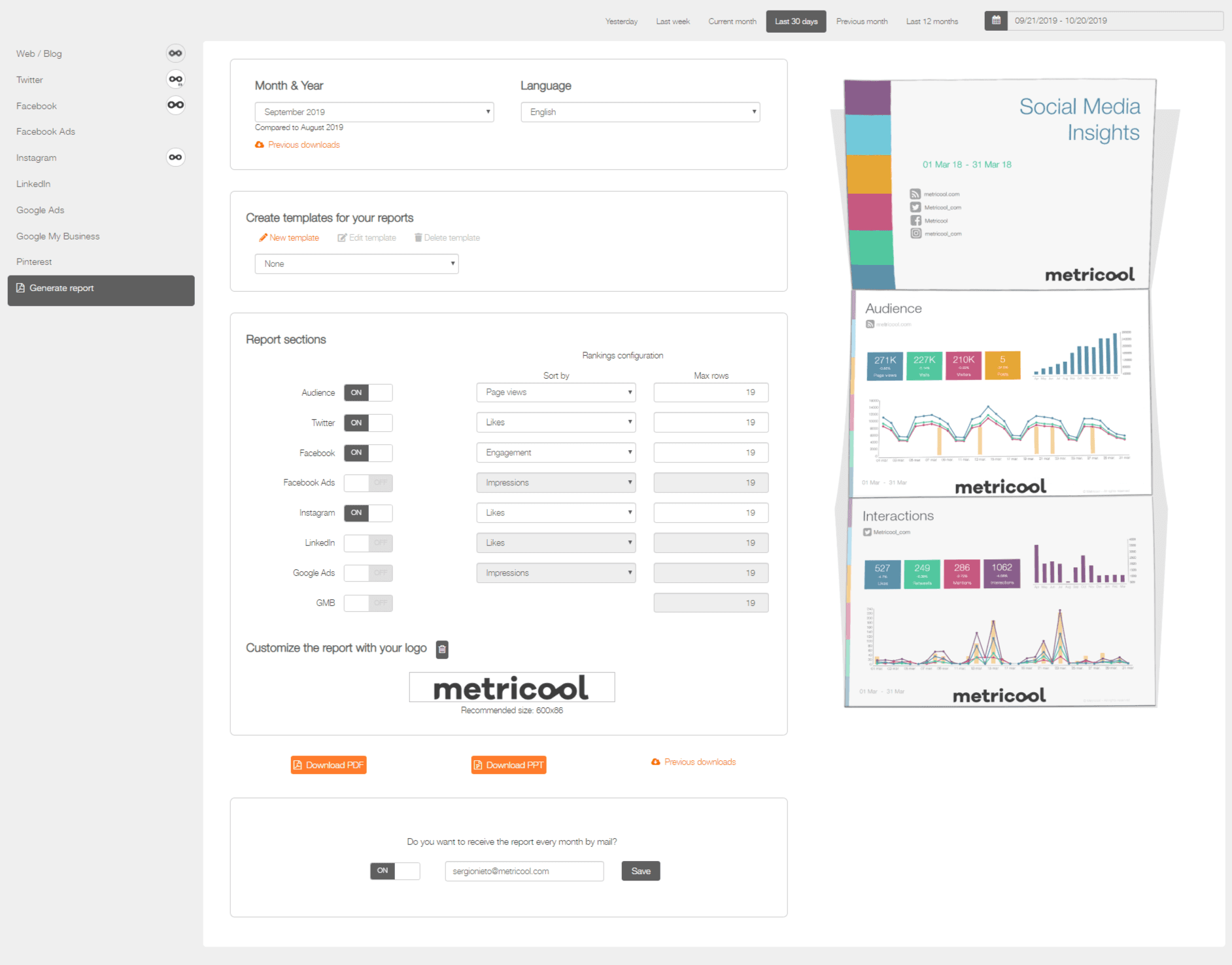
Task: Open Twitter sort by Likes dropdown
Action: tap(556, 423)
